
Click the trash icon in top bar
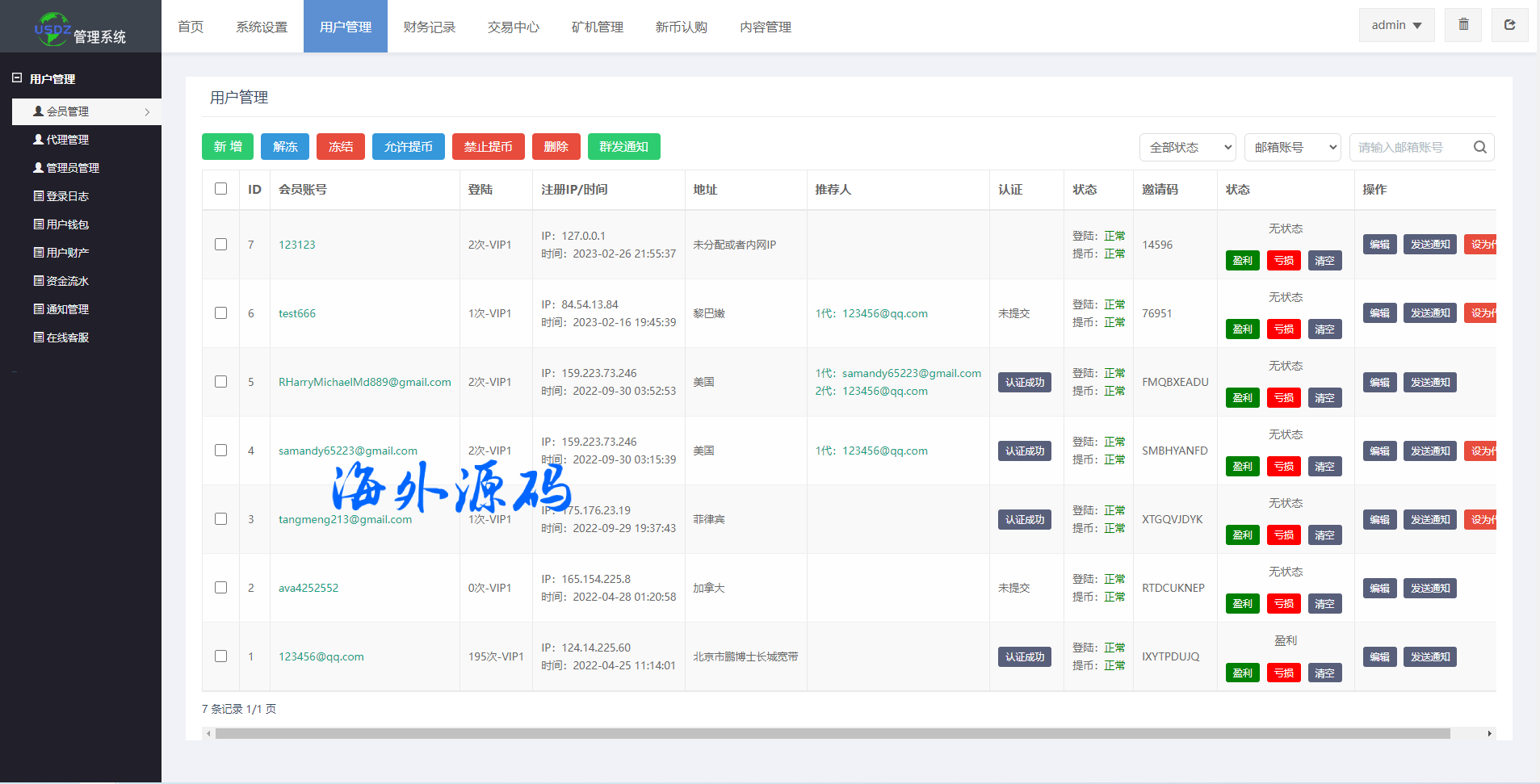tap(1463, 25)
